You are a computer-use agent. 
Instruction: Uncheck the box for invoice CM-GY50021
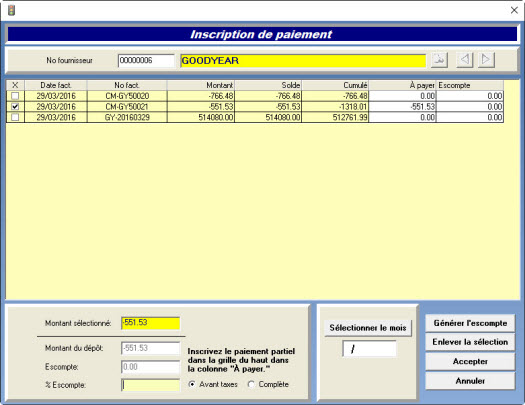point(15,107)
